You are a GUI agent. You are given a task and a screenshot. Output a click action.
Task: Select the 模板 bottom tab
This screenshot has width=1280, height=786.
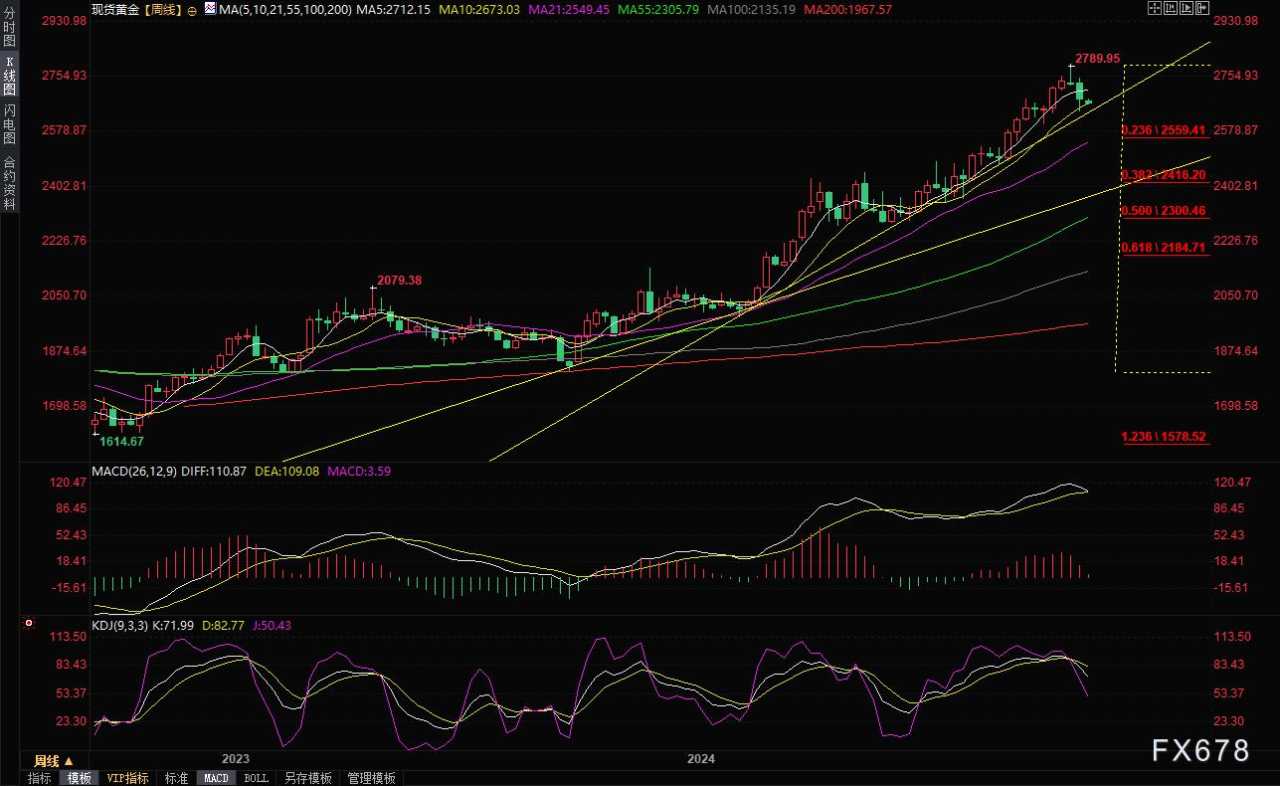(x=79, y=778)
